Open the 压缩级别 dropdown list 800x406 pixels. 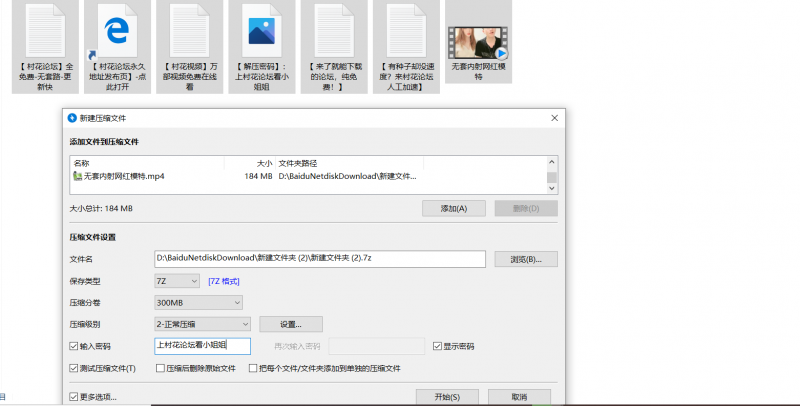pyautogui.click(x=202, y=324)
